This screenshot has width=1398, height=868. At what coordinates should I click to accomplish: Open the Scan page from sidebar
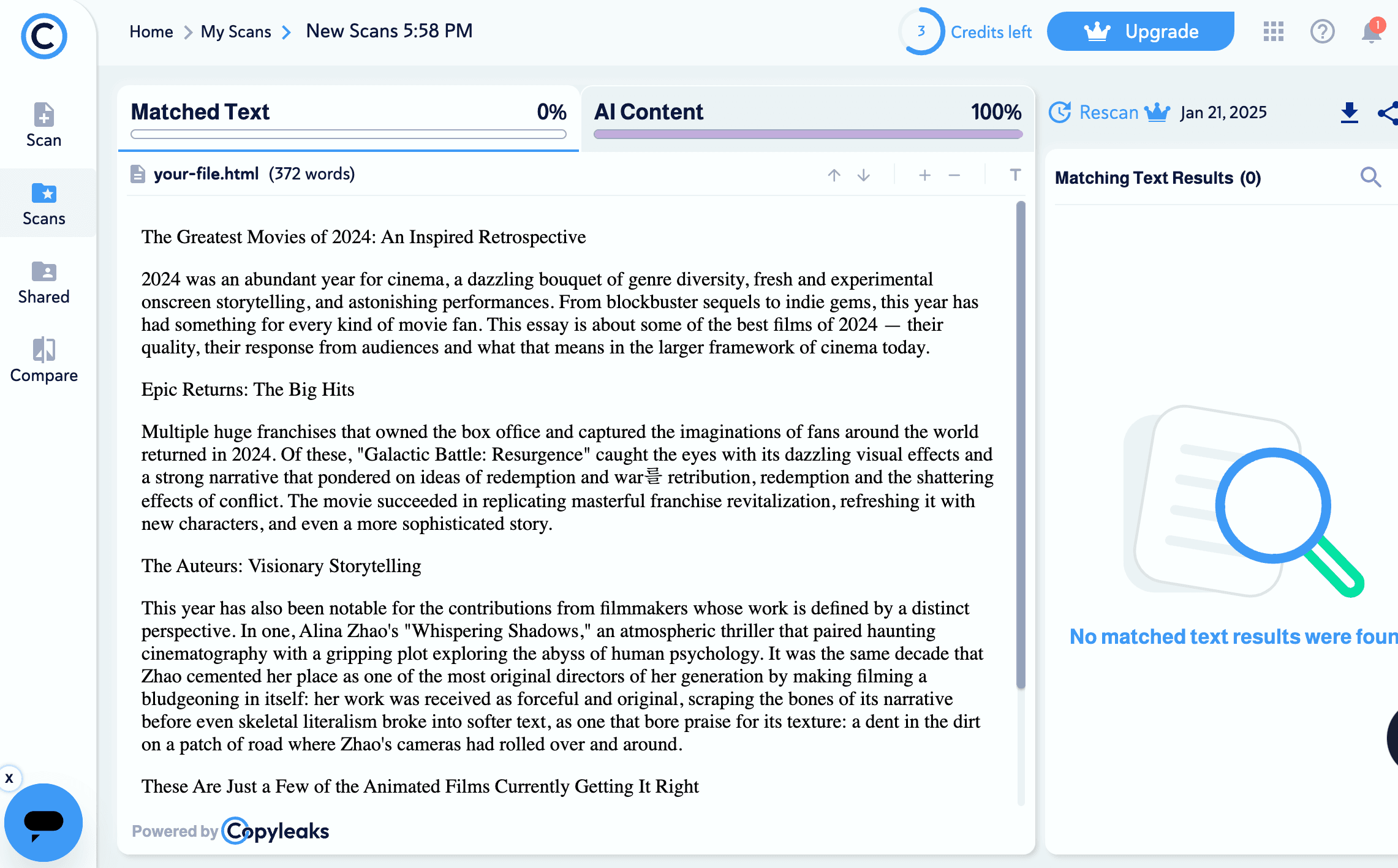(x=43, y=125)
